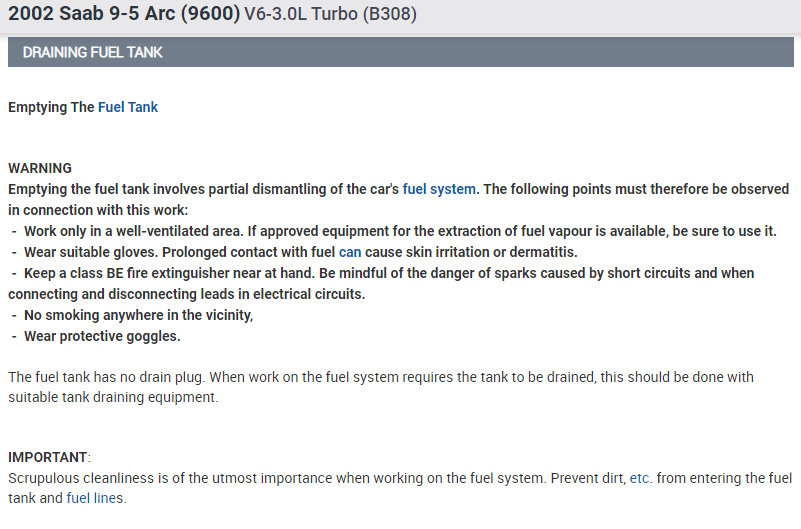This screenshot has width=801, height=529.
Task: Click the 'Wear protective goggles' bullet
Action: (102, 336)
